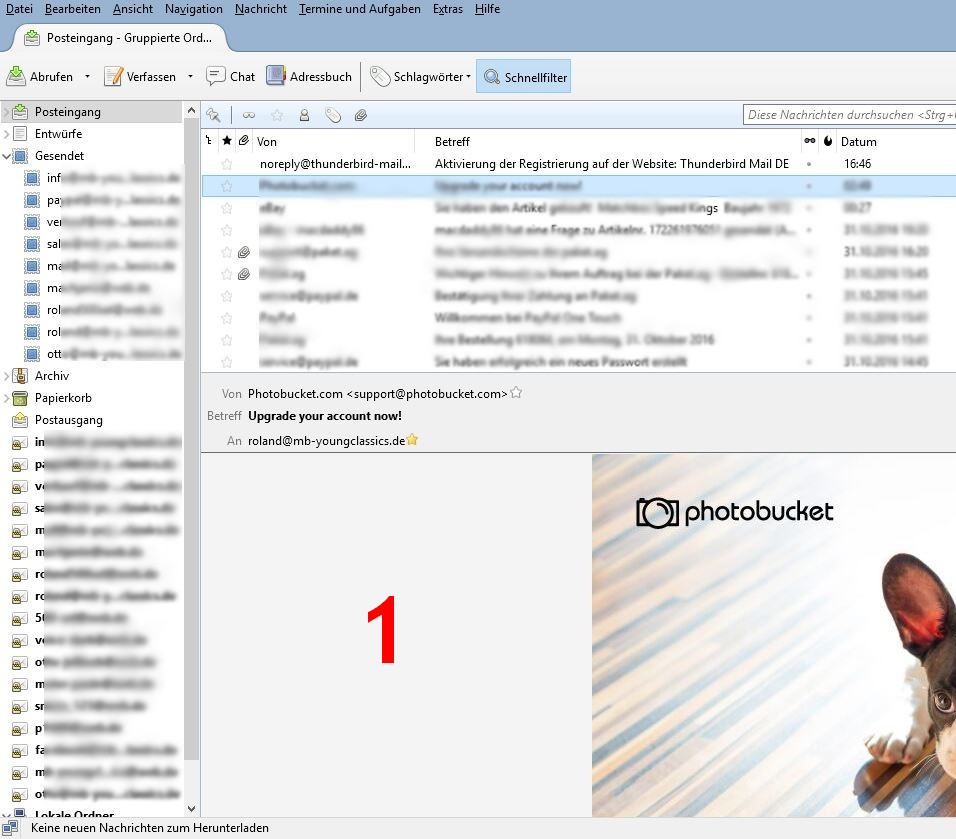Open the Verfassen dropdown arrow
Viewport: 956px width, 839px height.
pyautogui.click(x=190, y=77)
